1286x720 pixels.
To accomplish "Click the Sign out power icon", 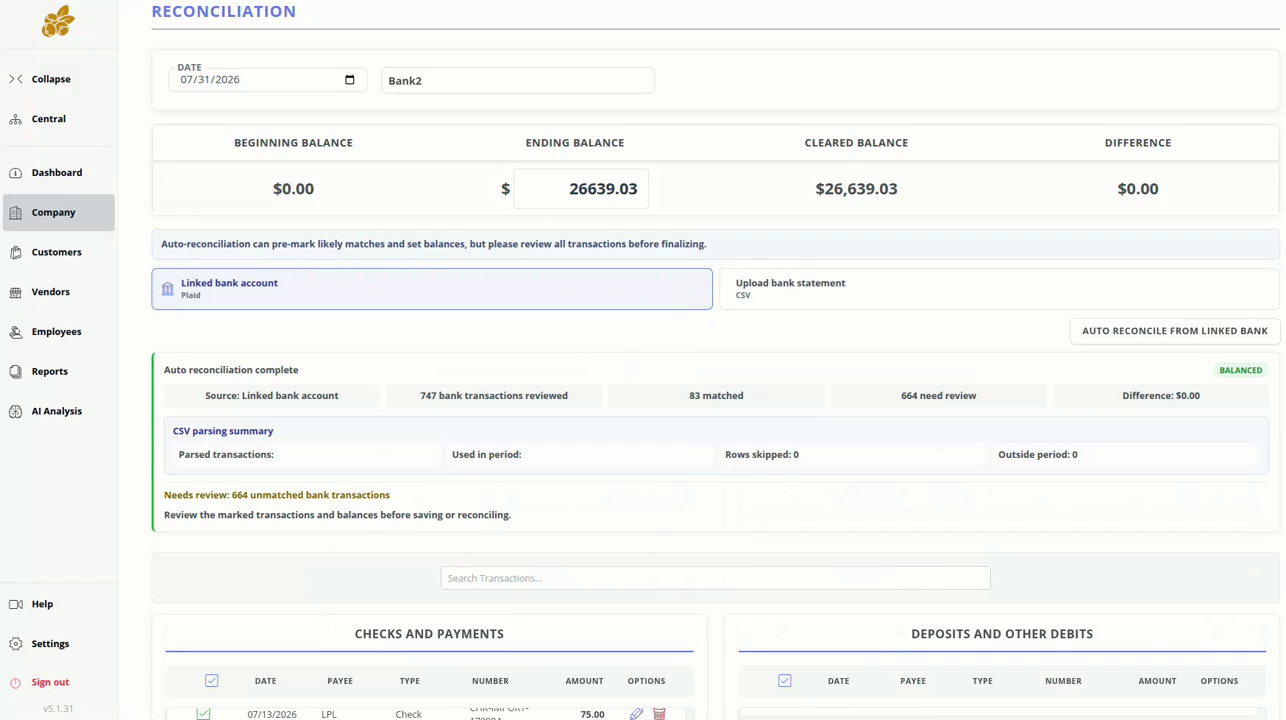I will point(15,683).
